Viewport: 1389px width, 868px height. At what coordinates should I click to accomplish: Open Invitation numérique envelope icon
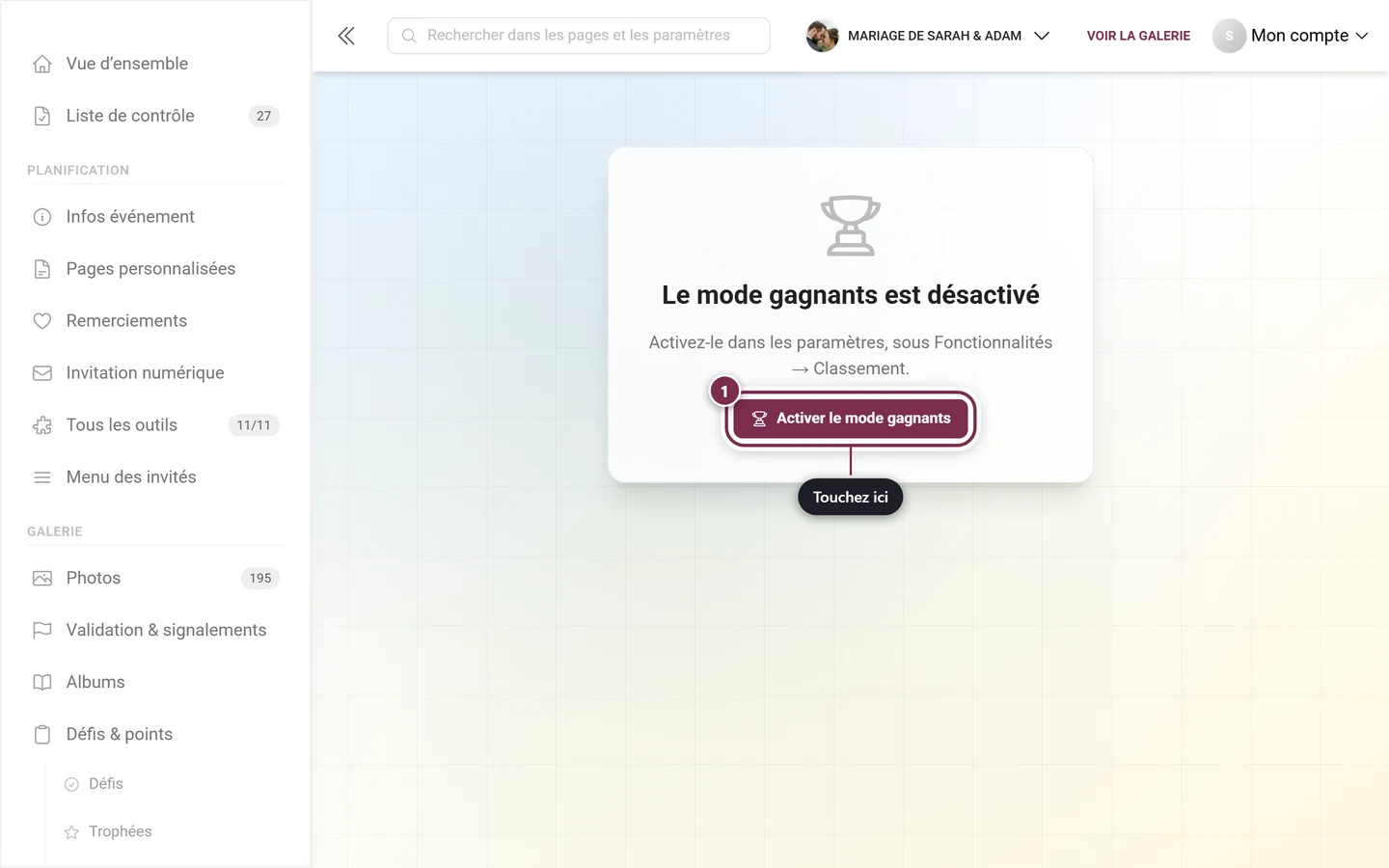42,373
